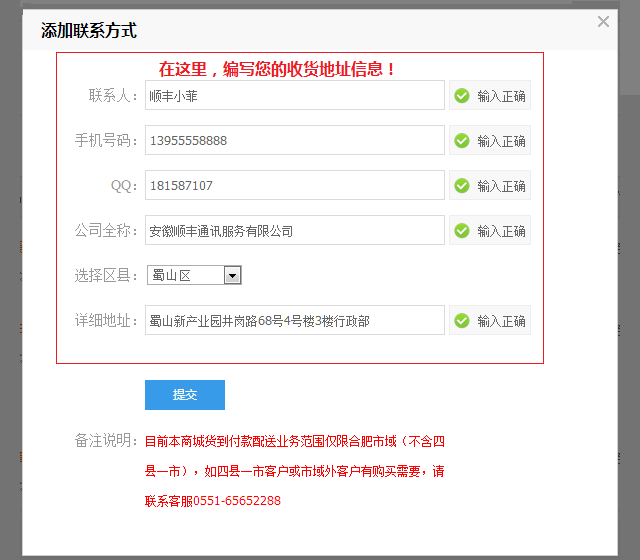Click the red 收货地址信息 heading text
Screen dimensions: 640x560
point(278,69)
